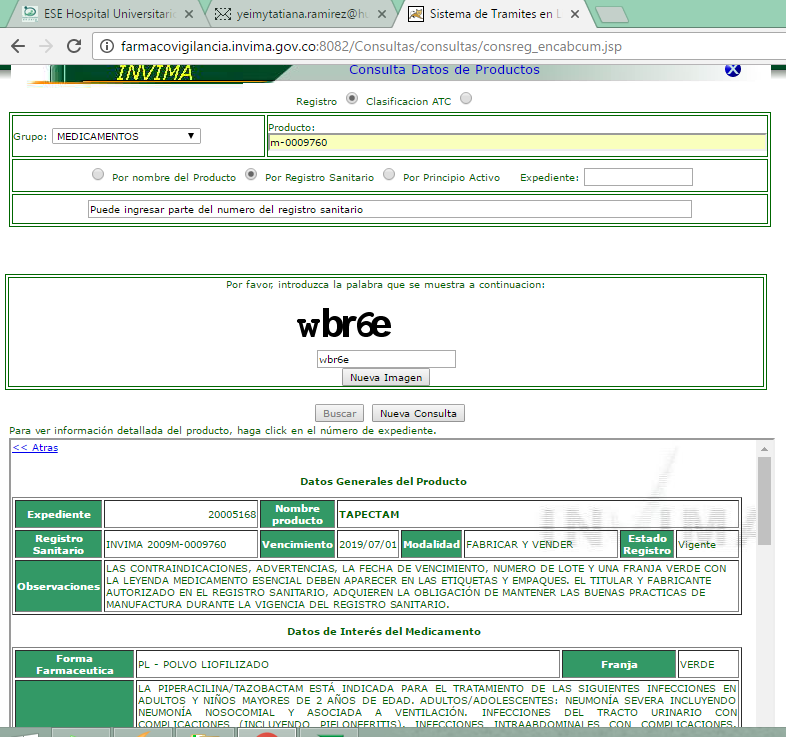Click the Expediente input field

tap(638, 177)
